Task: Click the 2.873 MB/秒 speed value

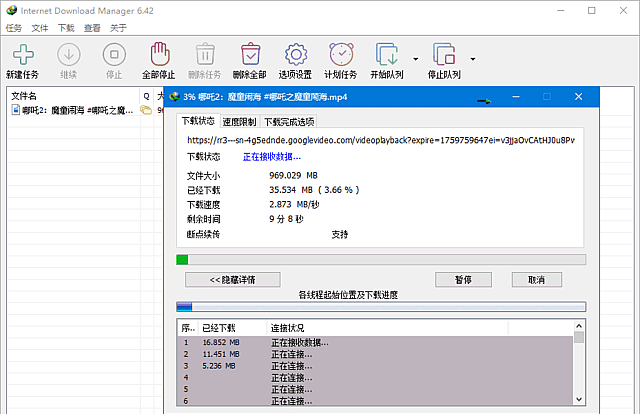Action: tap(294, 205)
